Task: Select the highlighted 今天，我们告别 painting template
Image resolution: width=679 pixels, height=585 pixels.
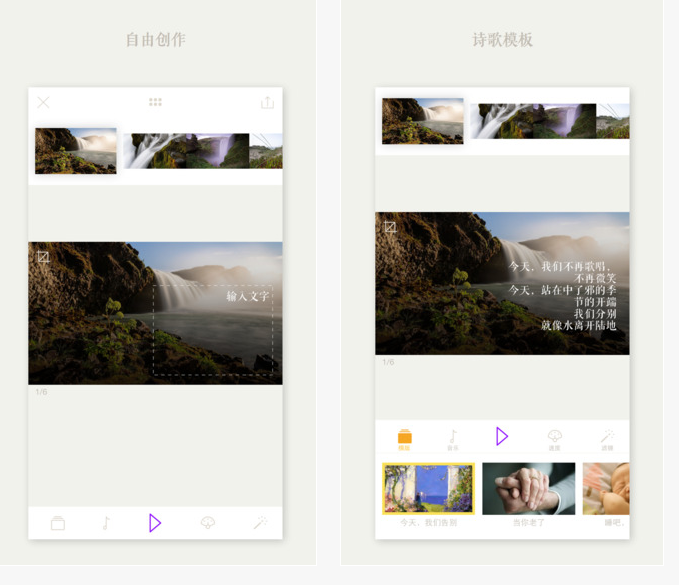Action: pyautogui.click(x=428, y=489)
